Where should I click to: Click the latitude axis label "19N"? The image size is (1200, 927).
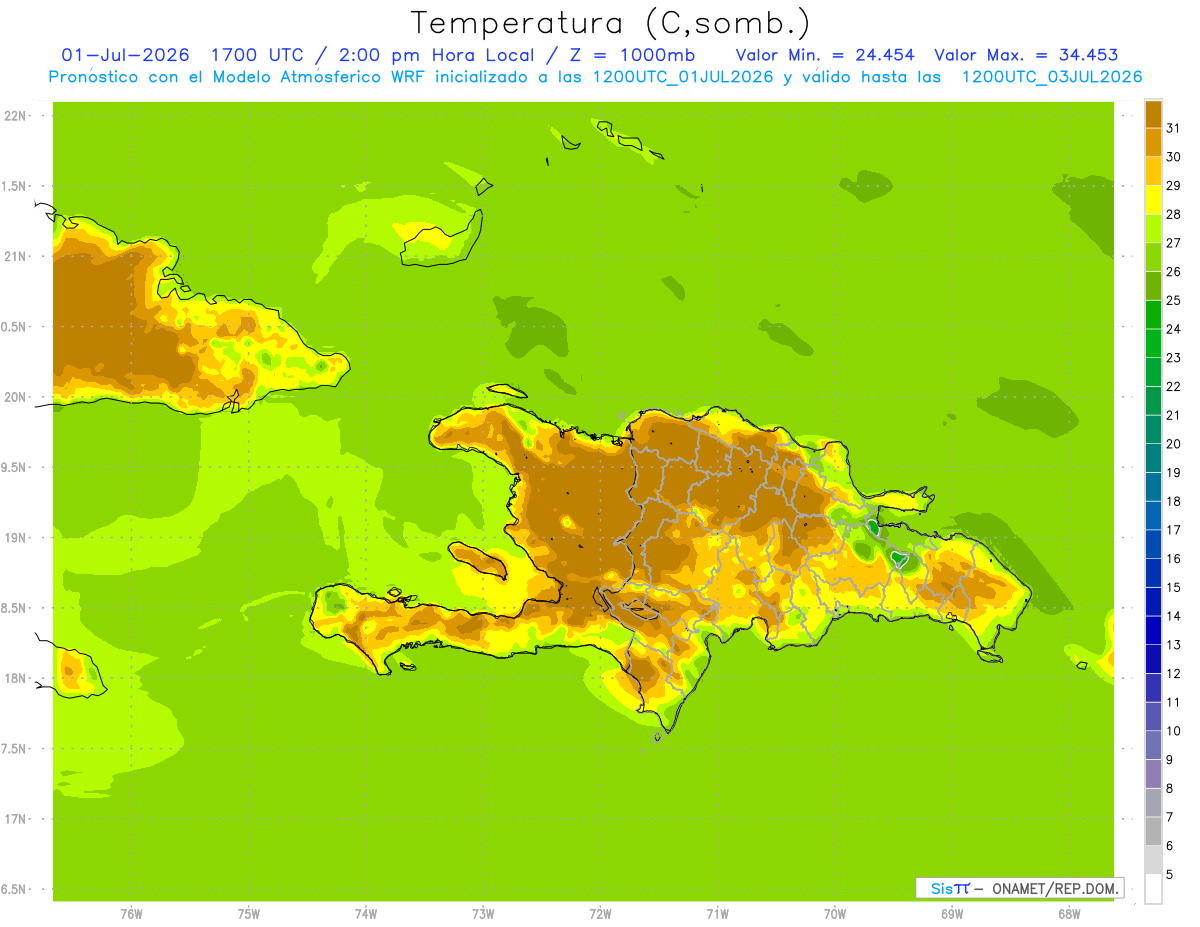coord(15,538)
